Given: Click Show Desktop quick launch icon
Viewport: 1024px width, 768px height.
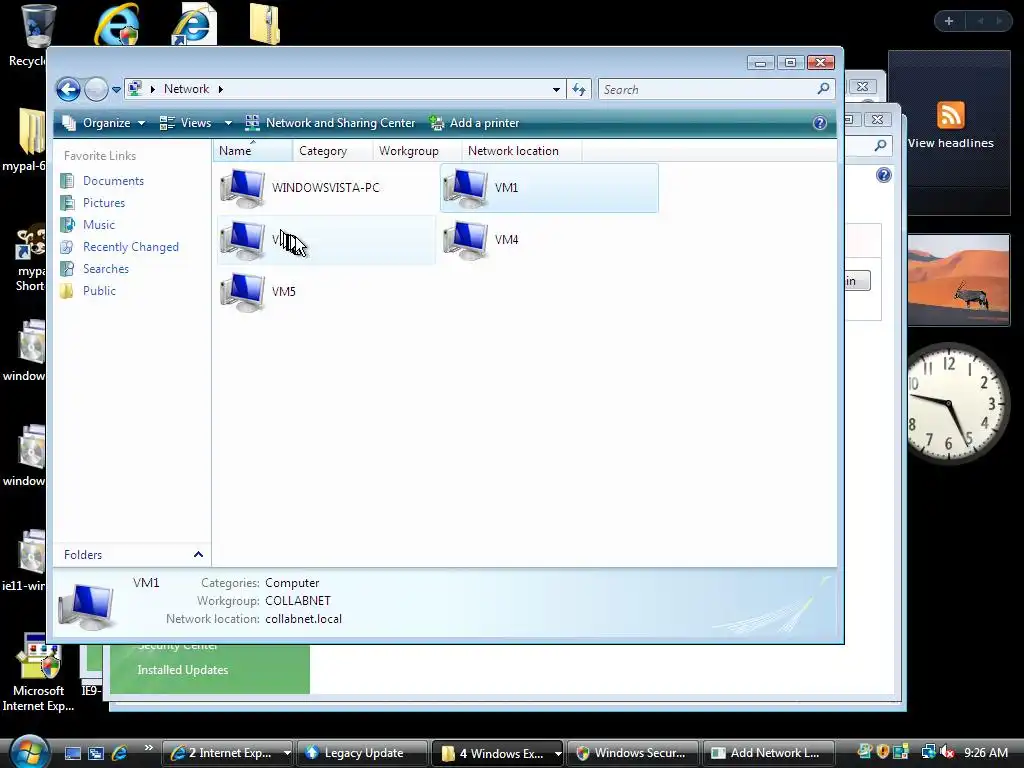Looking at the screenshot, I should tap(73, 753).
